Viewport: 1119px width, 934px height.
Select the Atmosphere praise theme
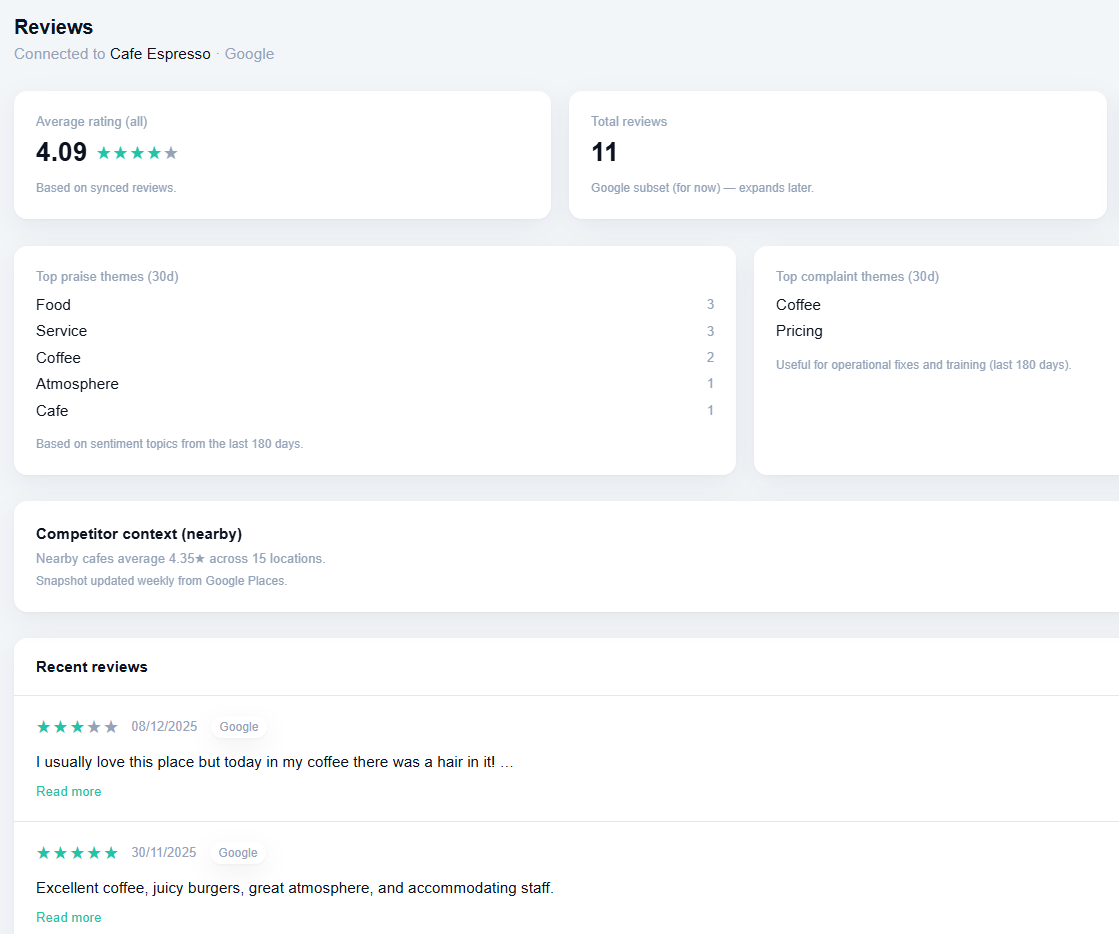pyautogui.click(x=77, y=384)
